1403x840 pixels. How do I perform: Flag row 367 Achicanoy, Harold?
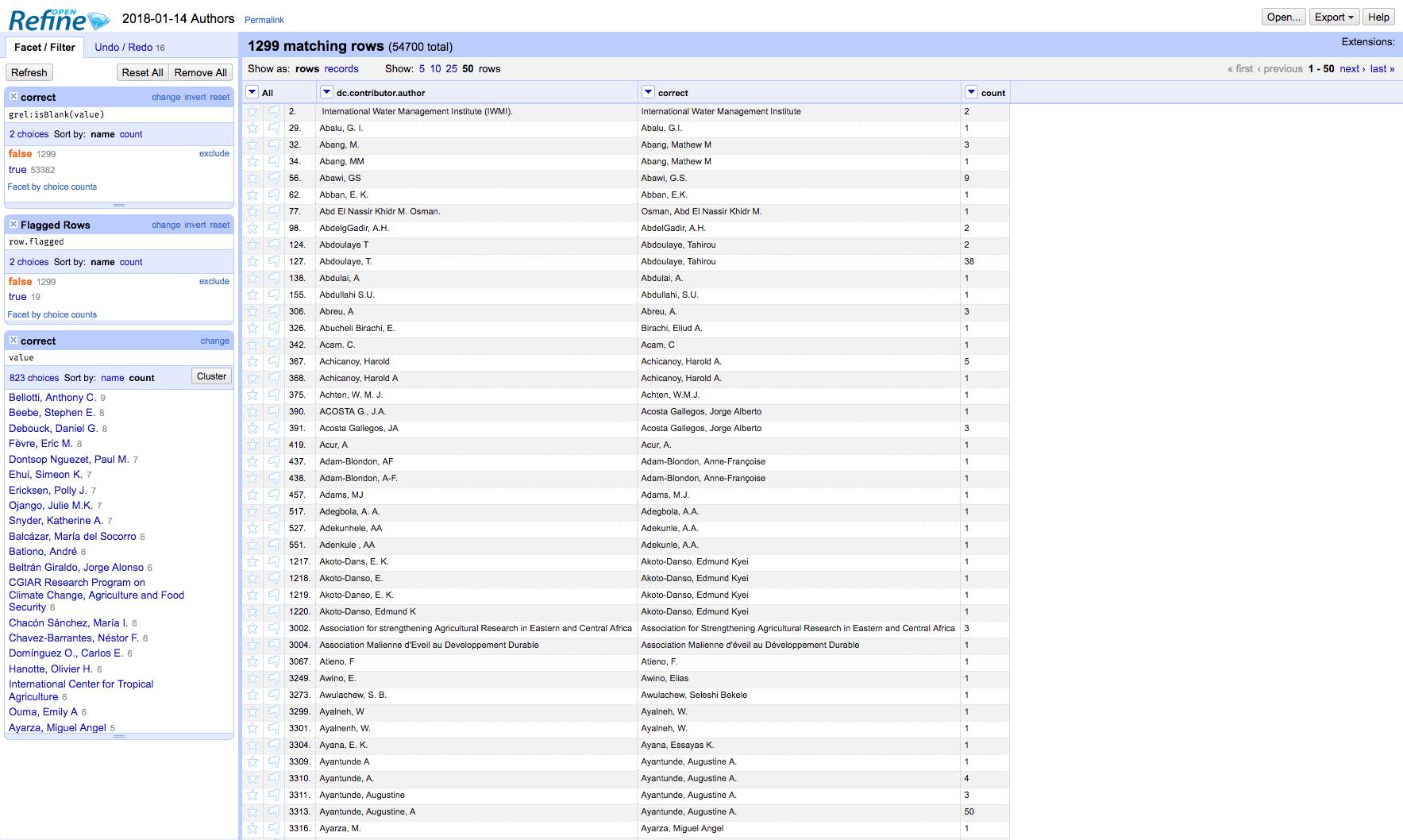pos(274,361)
